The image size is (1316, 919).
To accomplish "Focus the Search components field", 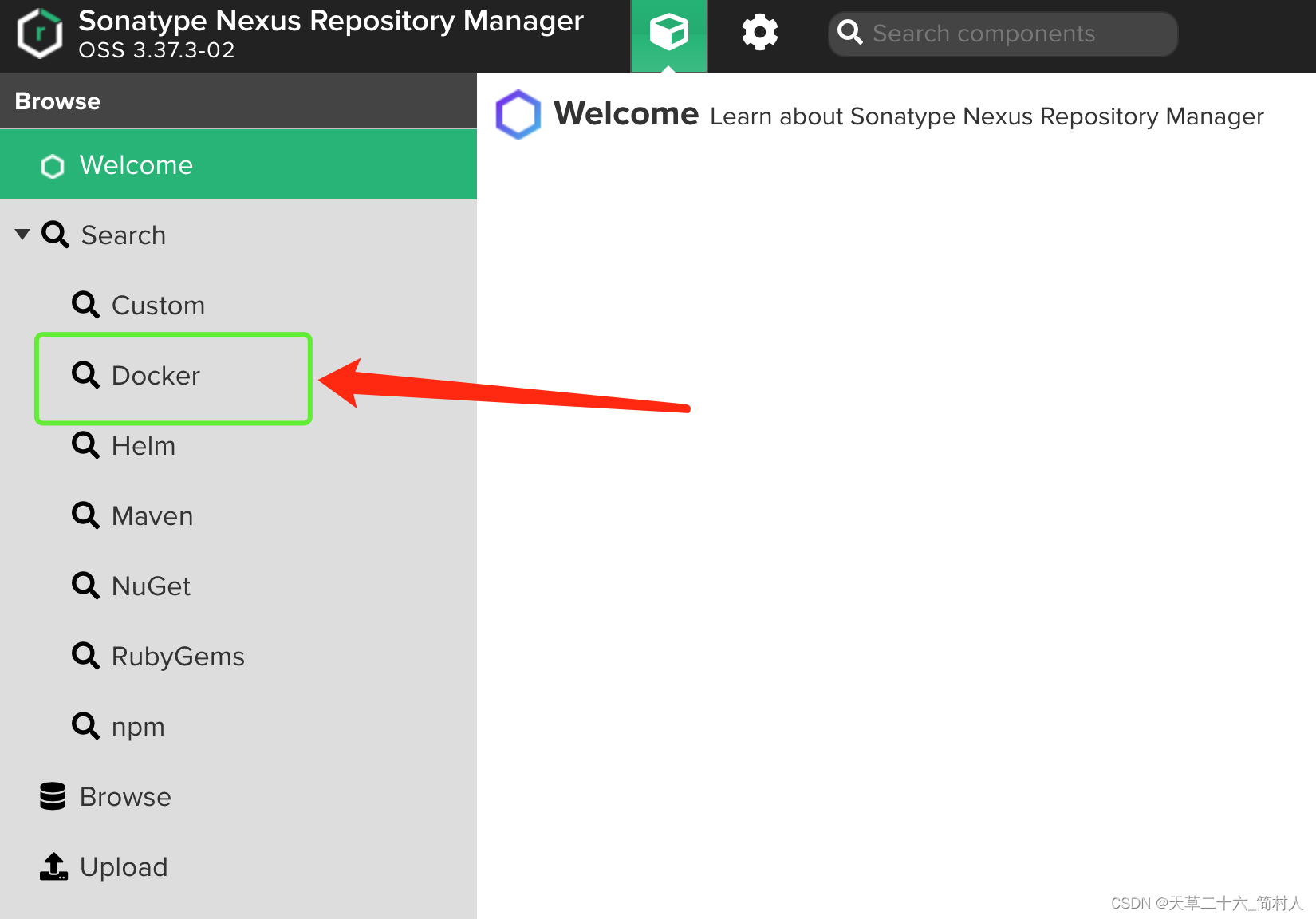I will (1003, 34).
